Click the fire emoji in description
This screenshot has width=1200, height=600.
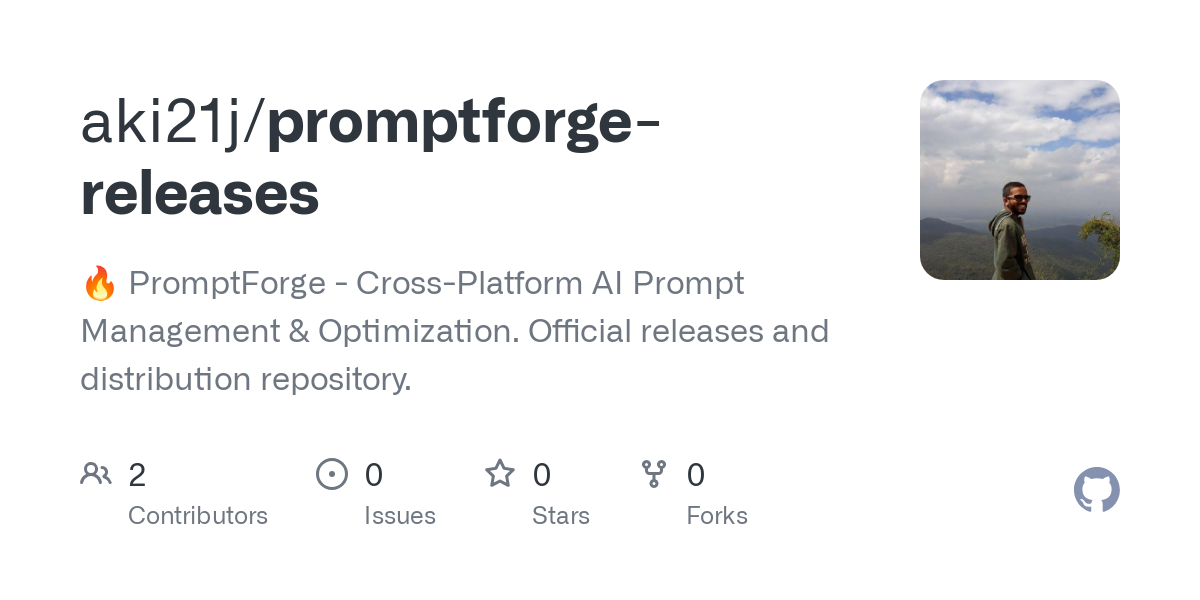(x=99, y=284)
